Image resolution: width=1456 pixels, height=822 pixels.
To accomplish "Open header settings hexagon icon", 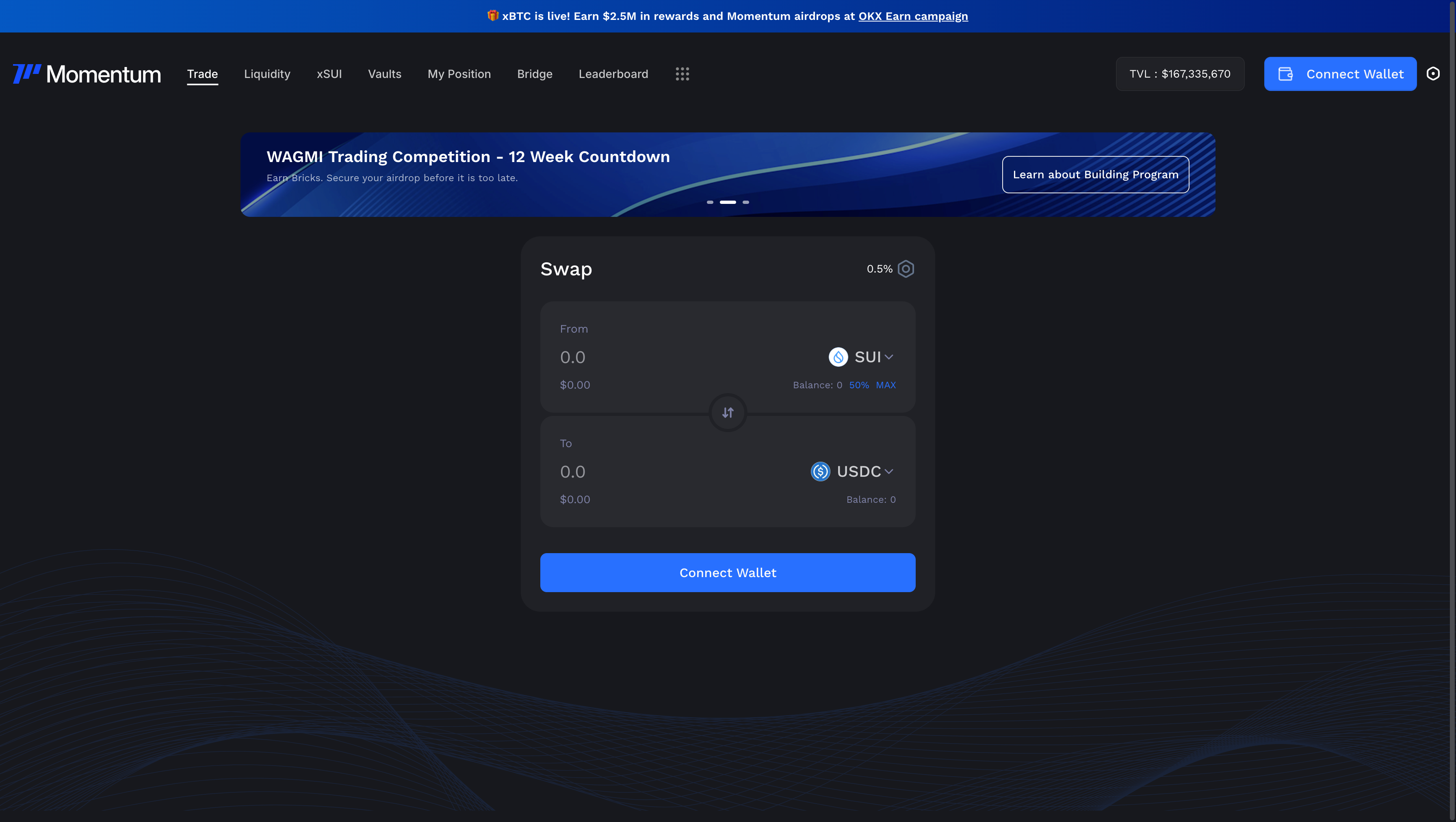I will 1433,74.
